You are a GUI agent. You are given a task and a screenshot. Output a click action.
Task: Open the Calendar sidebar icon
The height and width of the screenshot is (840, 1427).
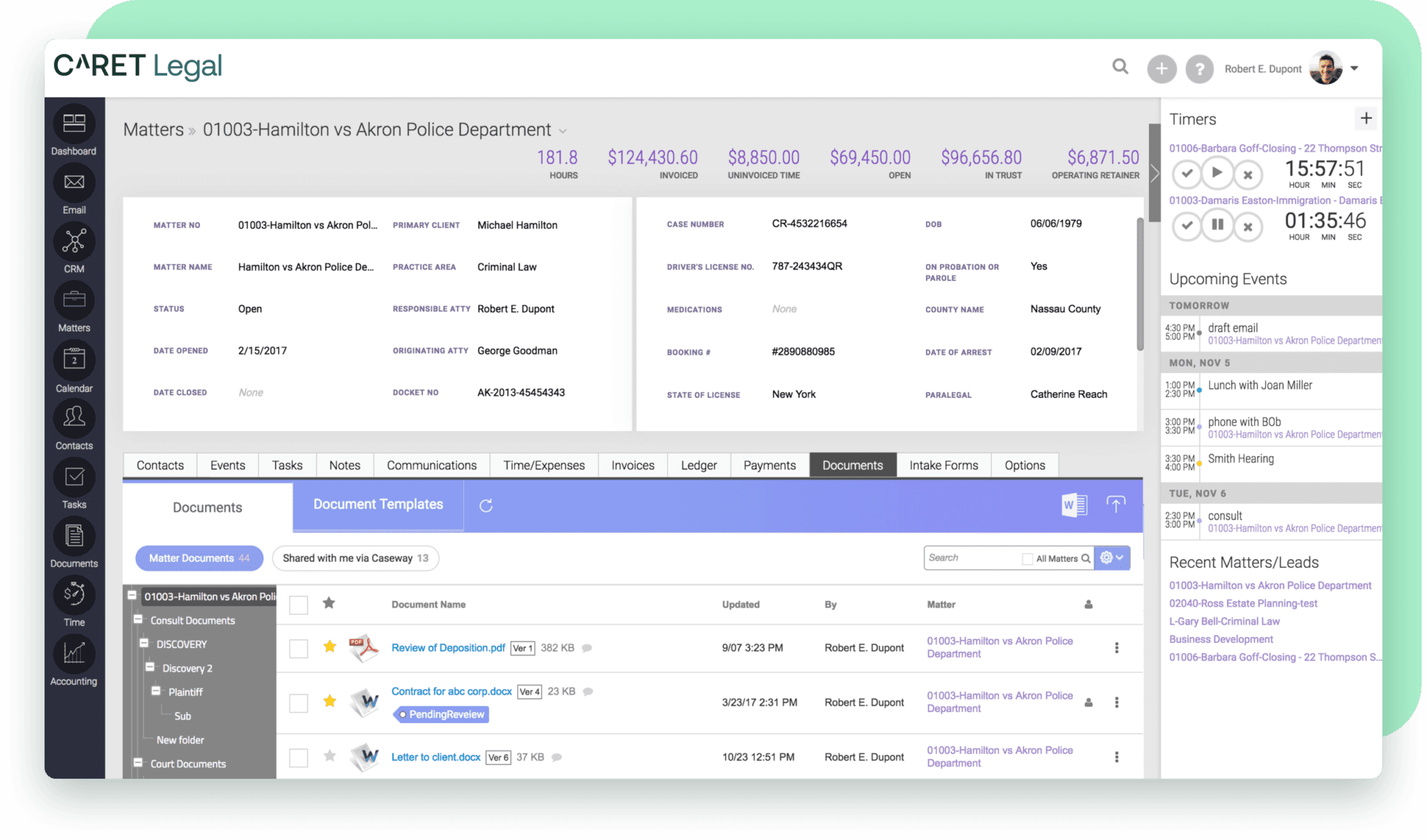coord(74,359)
